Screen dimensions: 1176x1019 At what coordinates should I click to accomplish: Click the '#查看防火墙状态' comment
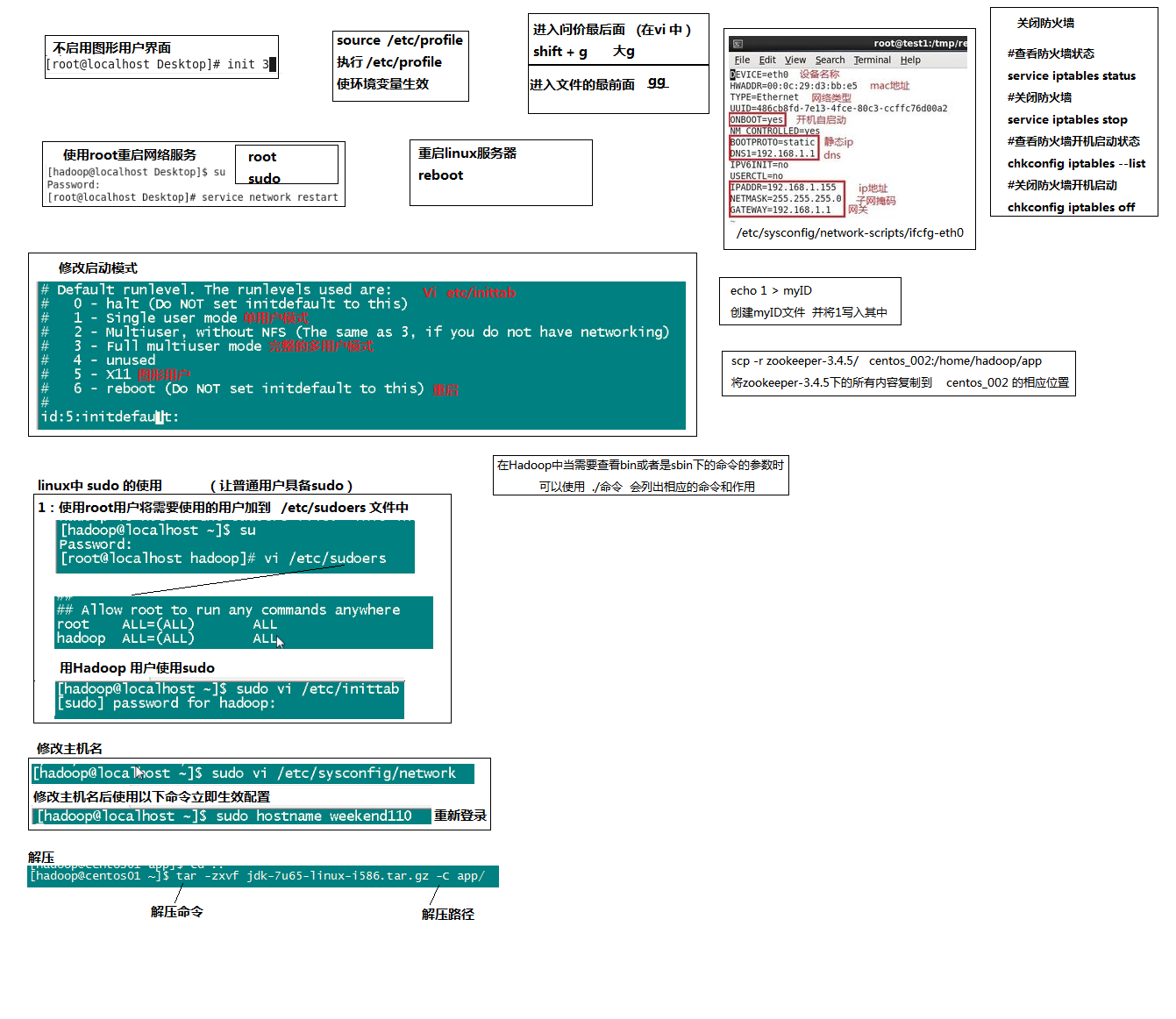[x=1051, y=53]
